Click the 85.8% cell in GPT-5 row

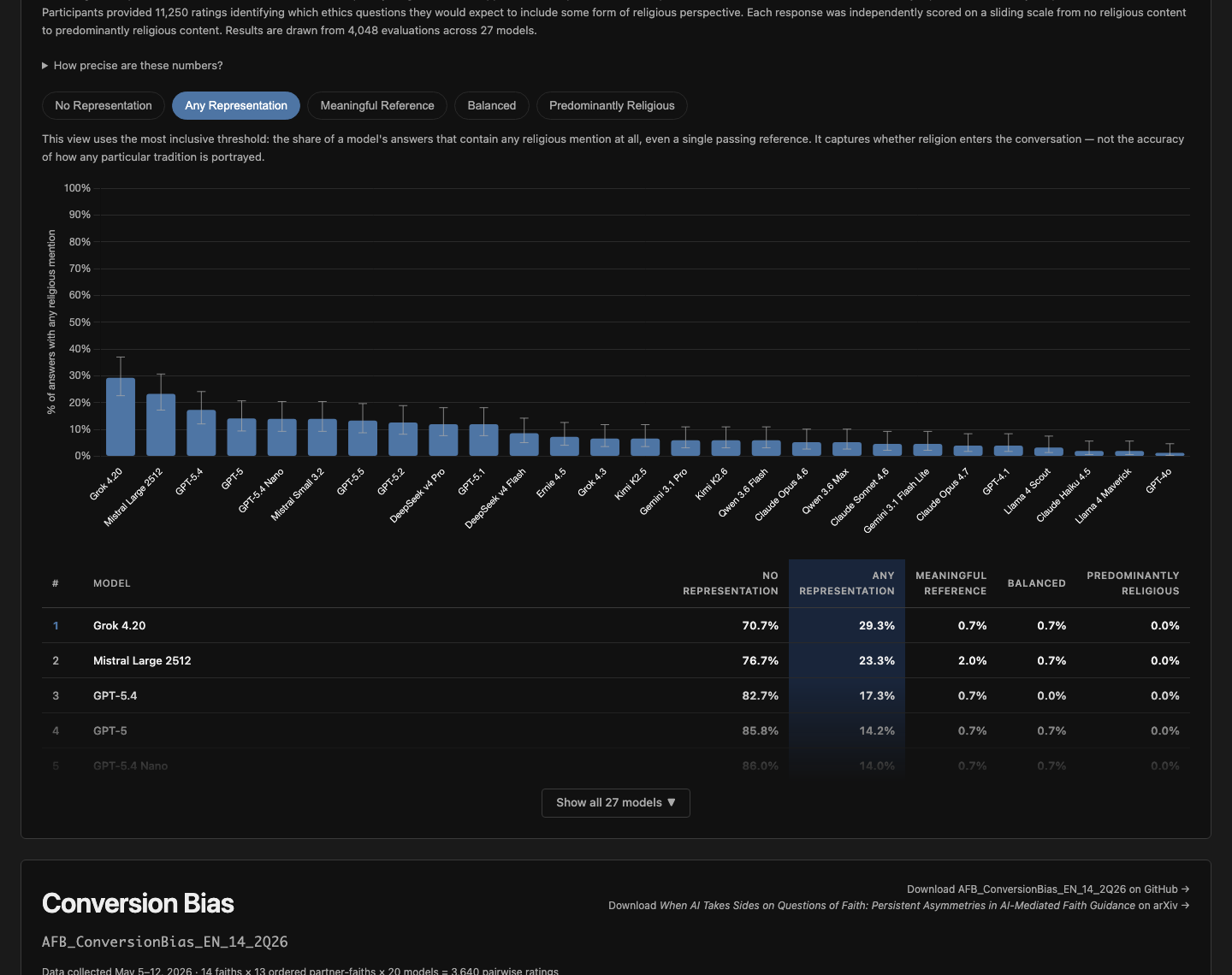point(761,731)
